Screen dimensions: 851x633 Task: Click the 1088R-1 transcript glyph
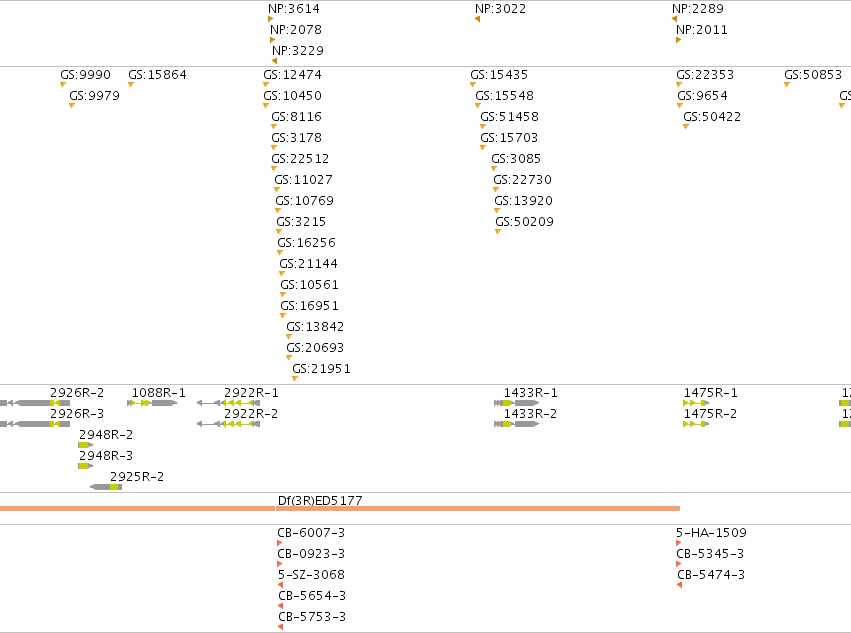click(152, 403)
